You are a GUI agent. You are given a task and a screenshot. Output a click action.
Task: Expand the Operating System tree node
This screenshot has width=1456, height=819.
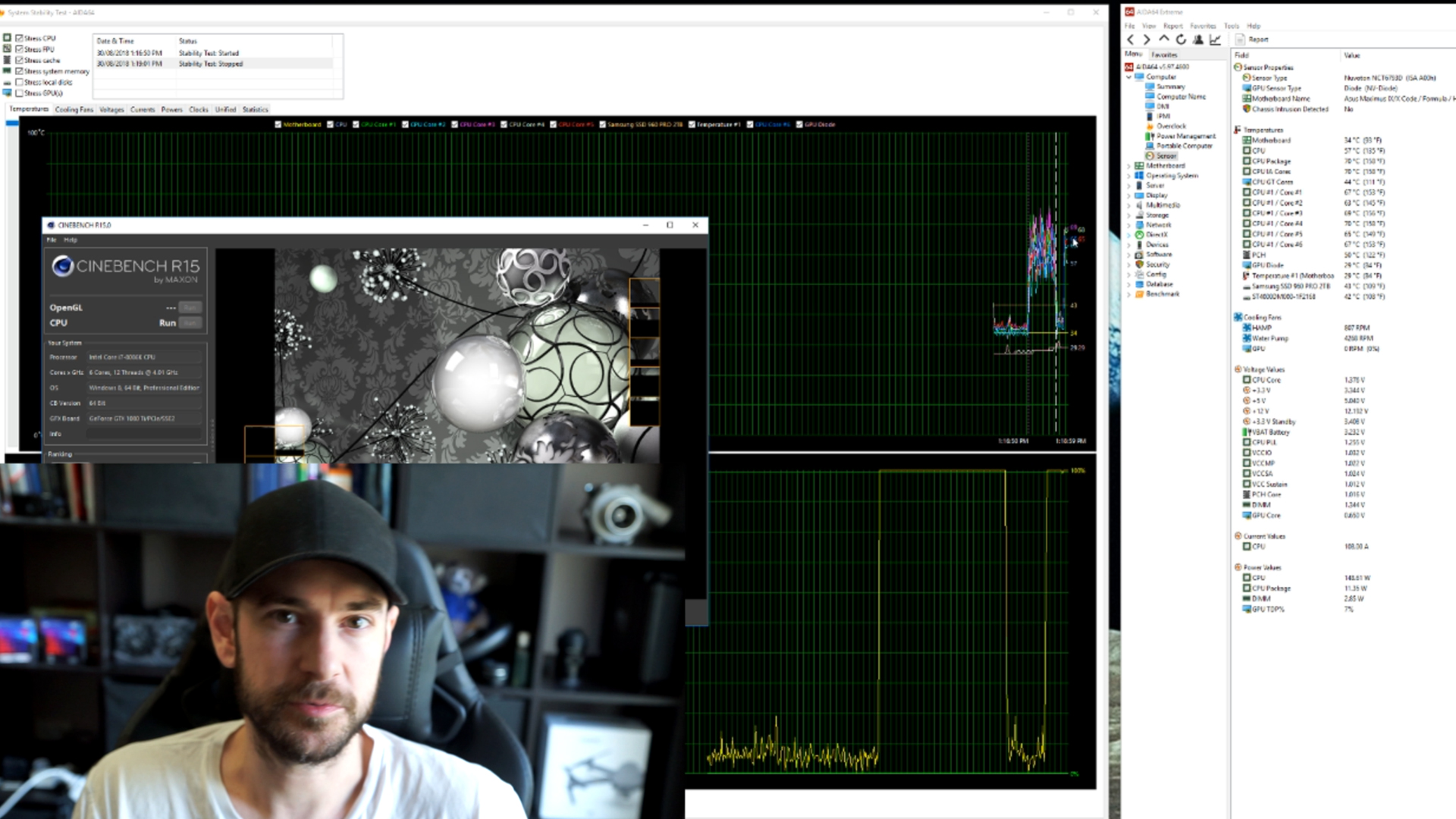click(x=1128, y=175)
